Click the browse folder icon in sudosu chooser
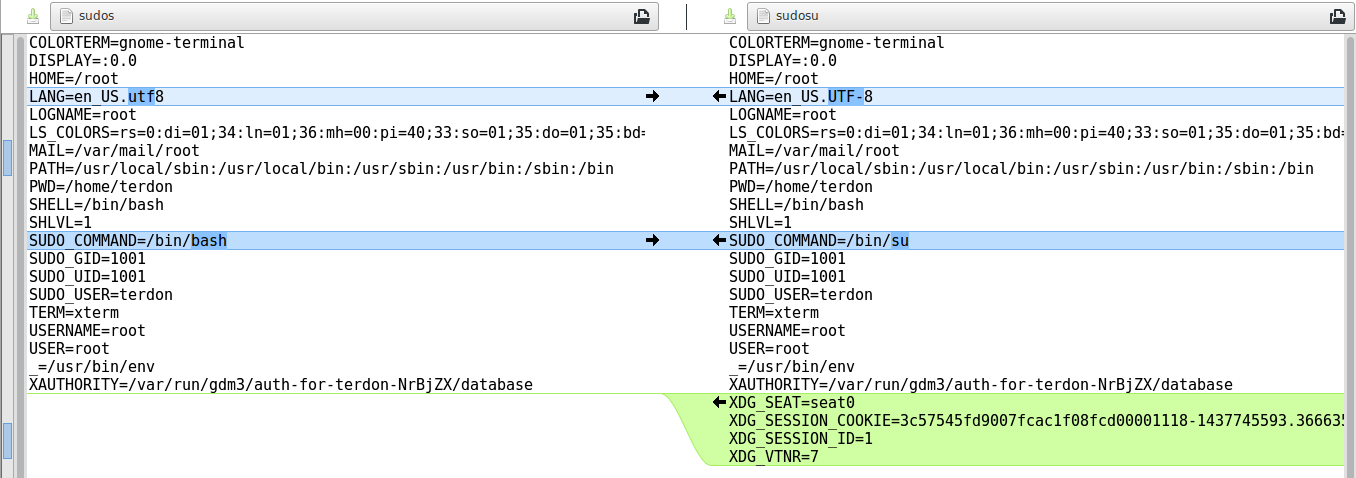Screen dimensions: 1356x478 tap(1338, 16)
